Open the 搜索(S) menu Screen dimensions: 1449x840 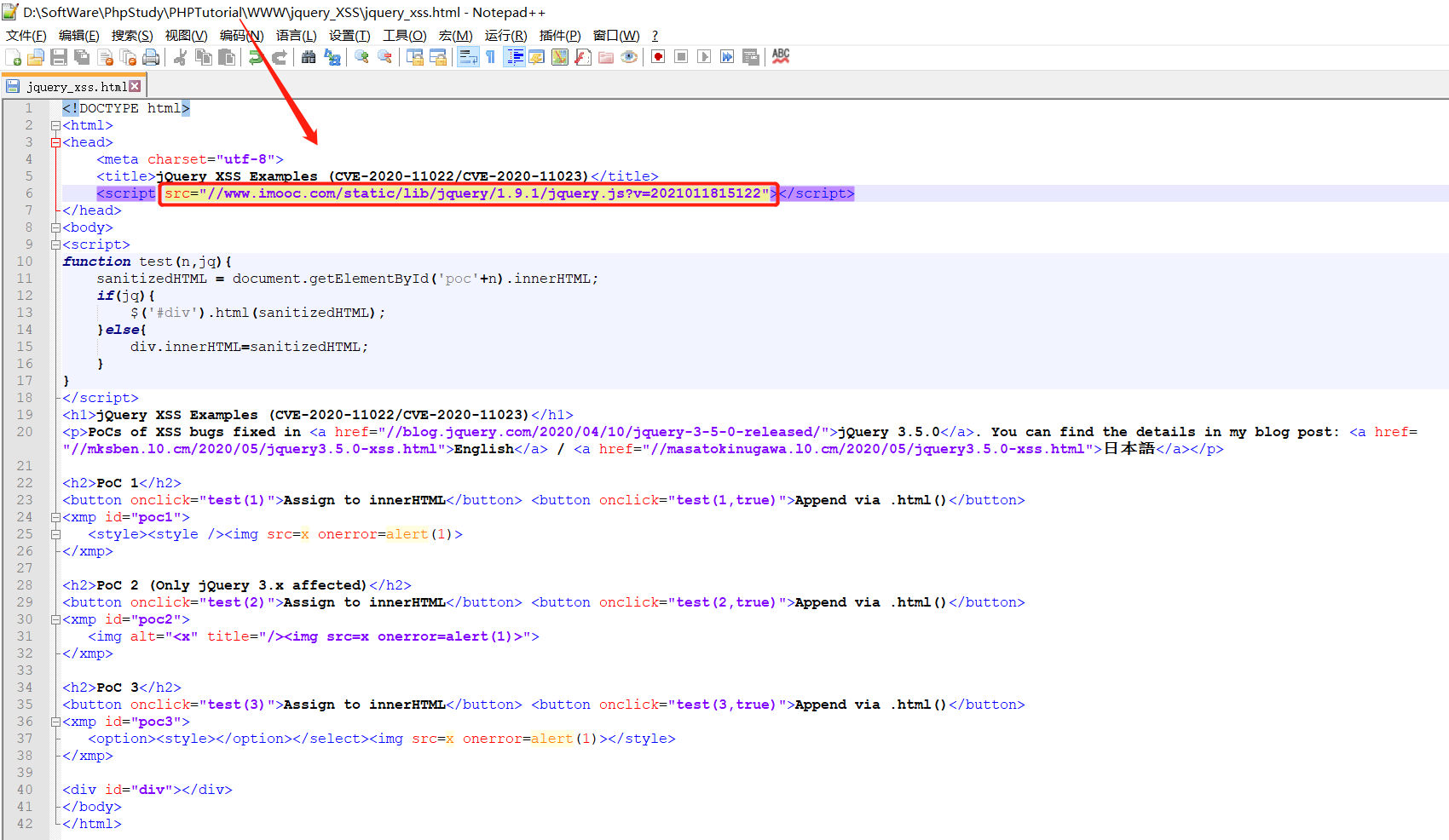[x=132, y=36]
